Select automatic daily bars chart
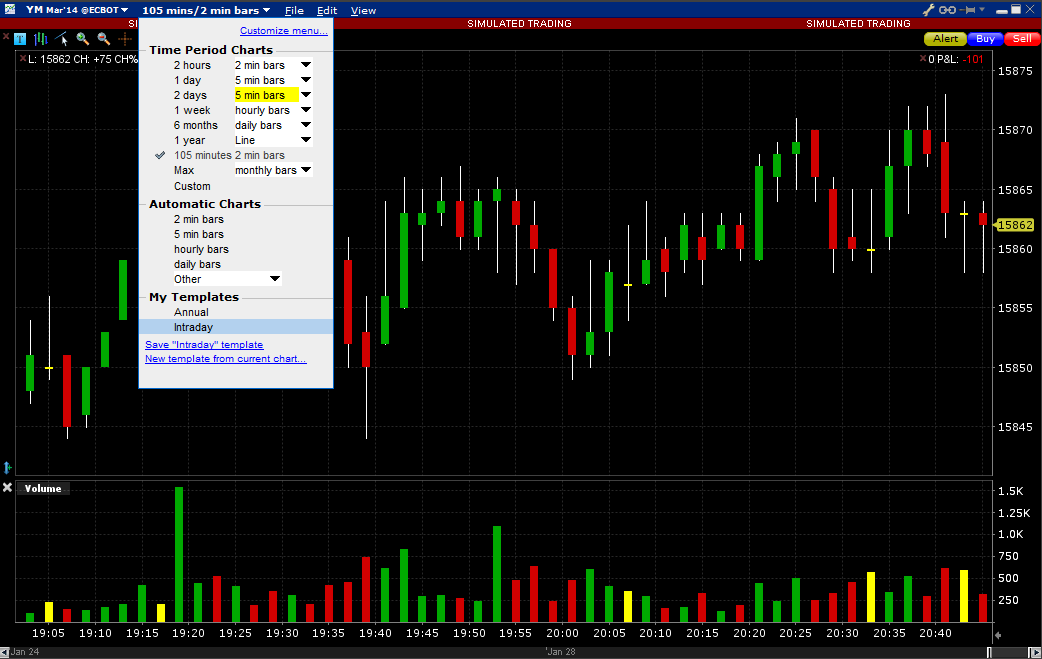The width and height of the screenshot is (1042, 659). (x=197, y=264)
